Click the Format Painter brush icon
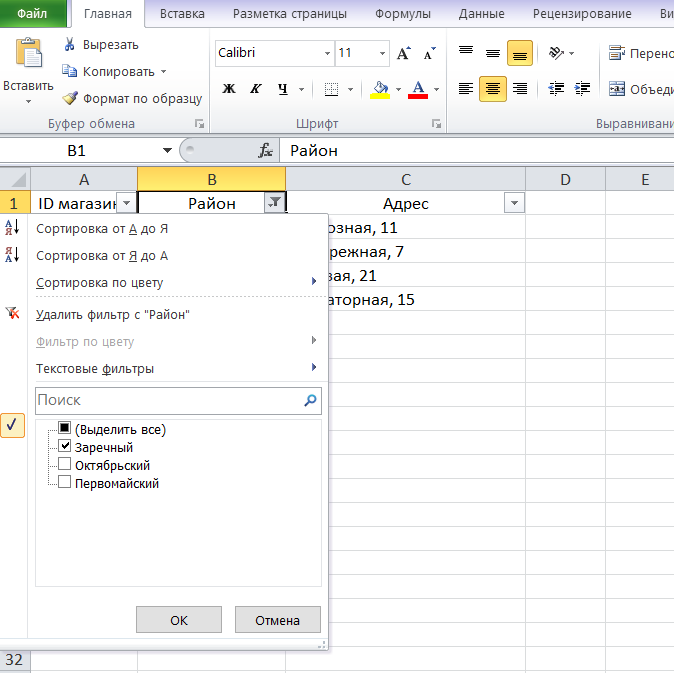The width and height of the screenshot is (674, 673). (70, 98)
